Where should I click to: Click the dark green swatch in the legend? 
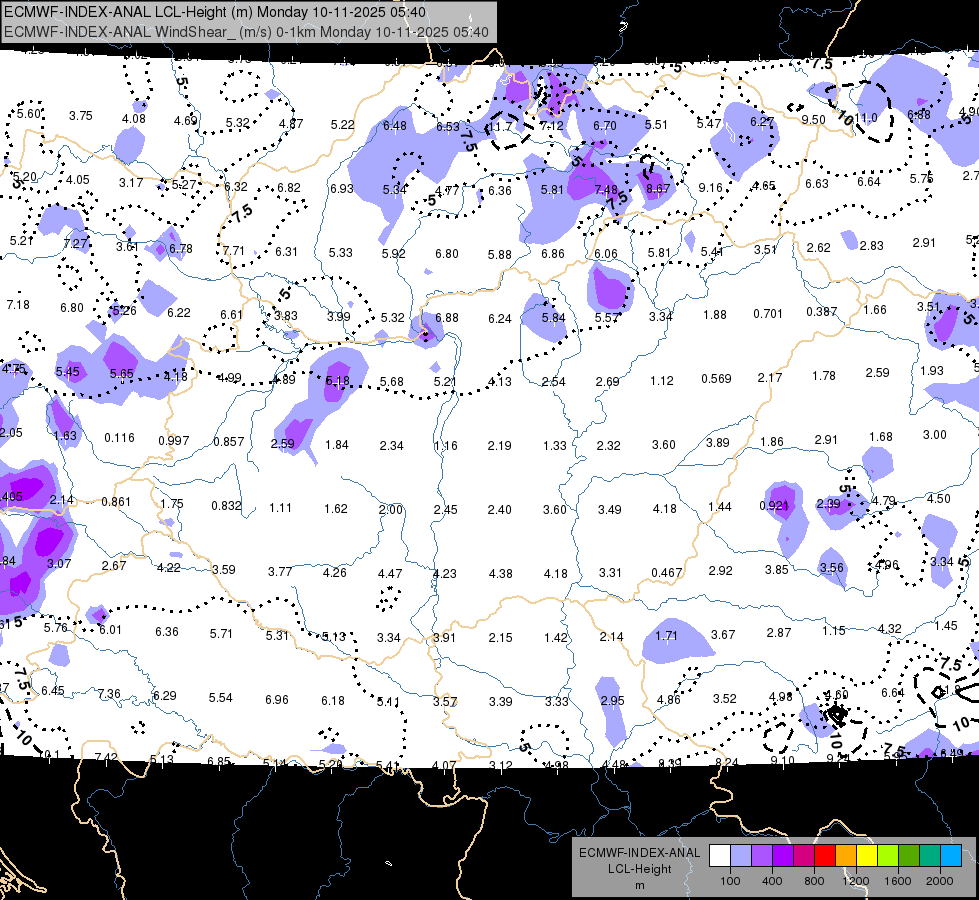[x=909, y=856]
